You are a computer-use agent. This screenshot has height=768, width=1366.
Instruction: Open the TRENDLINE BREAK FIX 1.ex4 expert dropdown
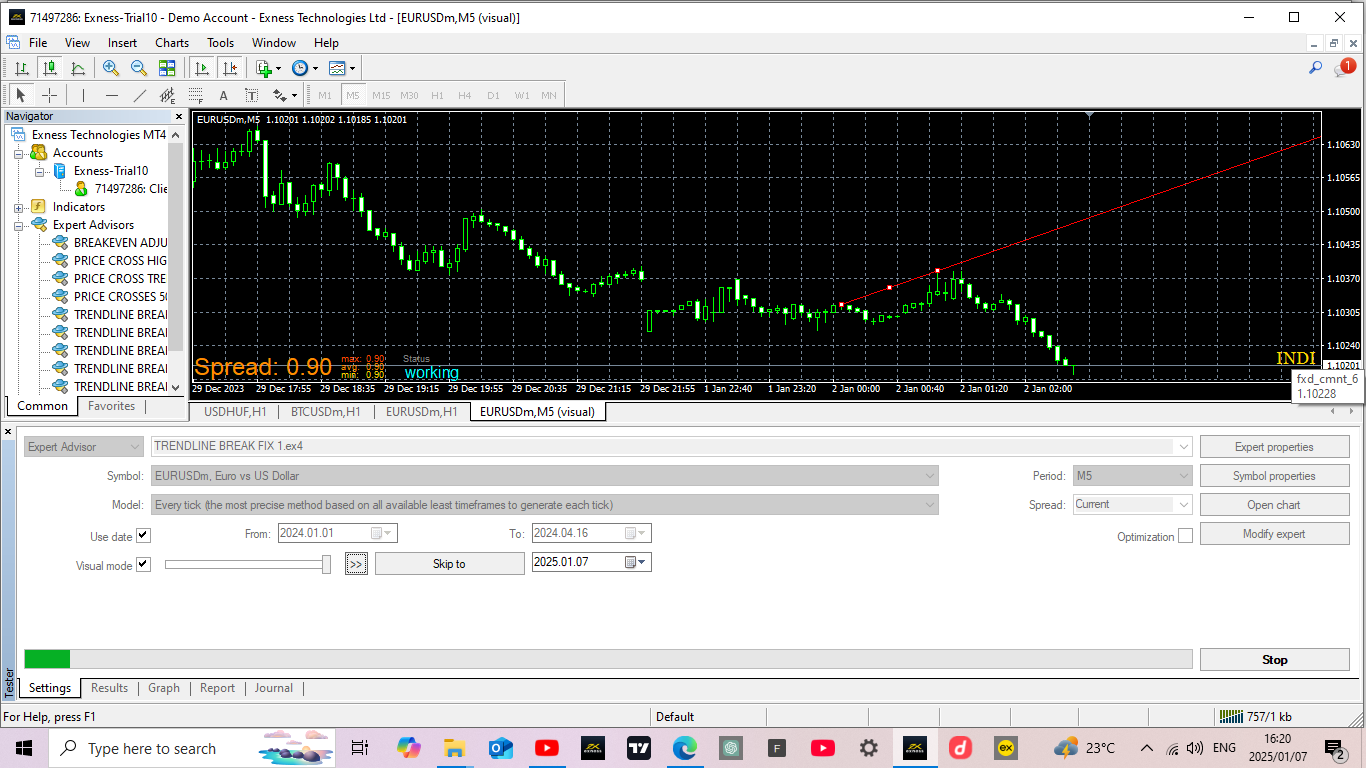[x=672, y=447]
